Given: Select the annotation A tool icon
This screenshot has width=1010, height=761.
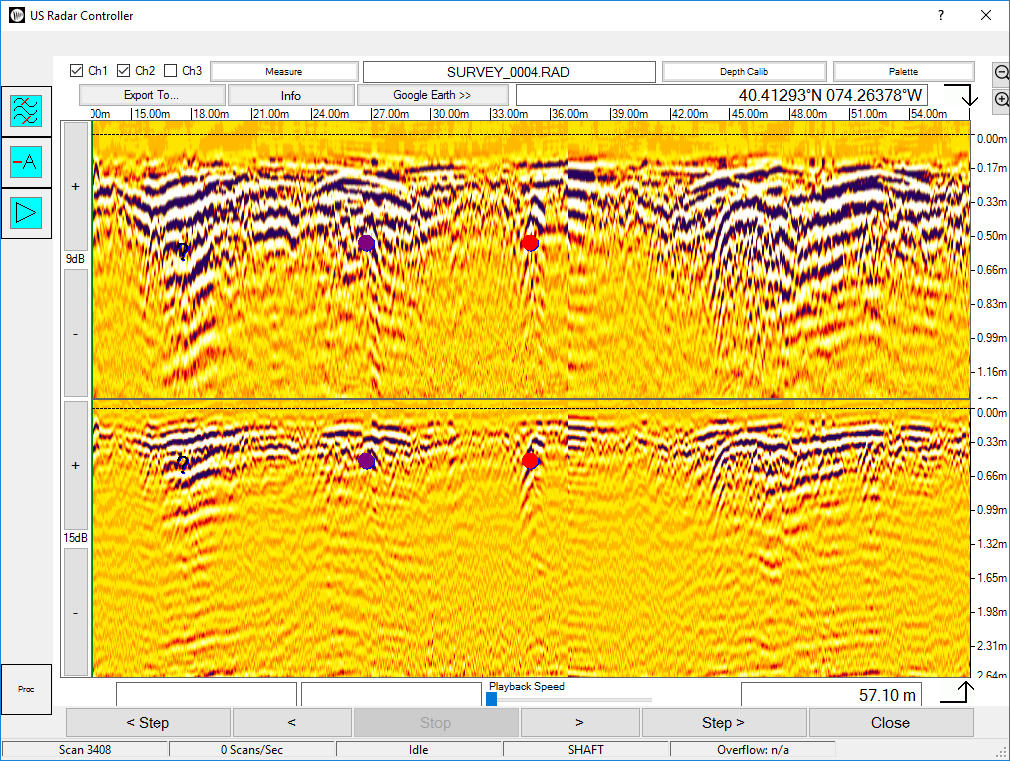Looking at the screenshot, I should (x=26, y=162).
